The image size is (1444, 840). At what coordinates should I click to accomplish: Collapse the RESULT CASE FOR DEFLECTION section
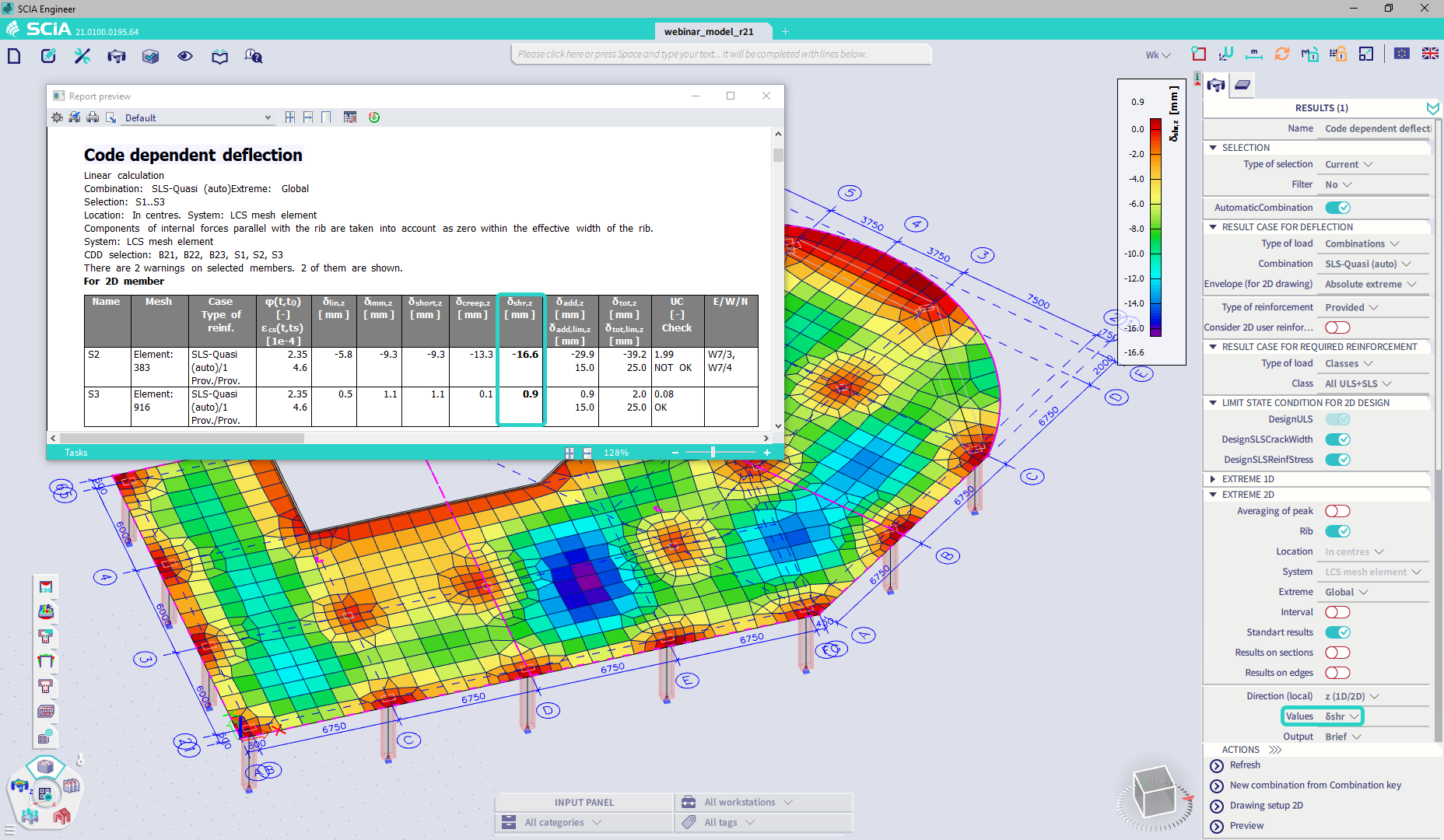(x=1213, y=226)
